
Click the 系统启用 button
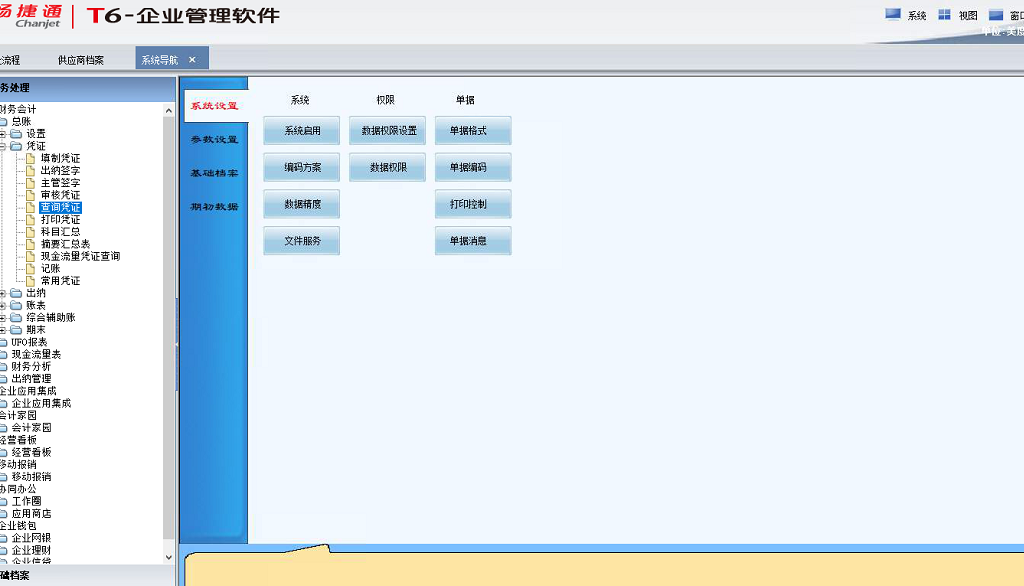(302, 131)
